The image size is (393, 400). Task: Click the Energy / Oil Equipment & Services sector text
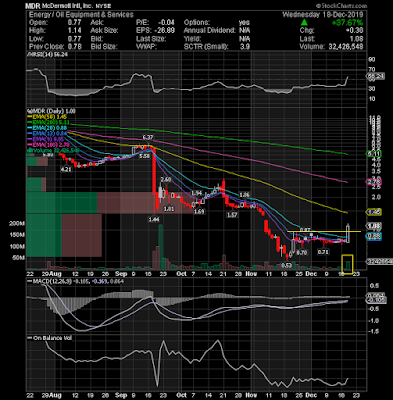click(x=81, y=15)
